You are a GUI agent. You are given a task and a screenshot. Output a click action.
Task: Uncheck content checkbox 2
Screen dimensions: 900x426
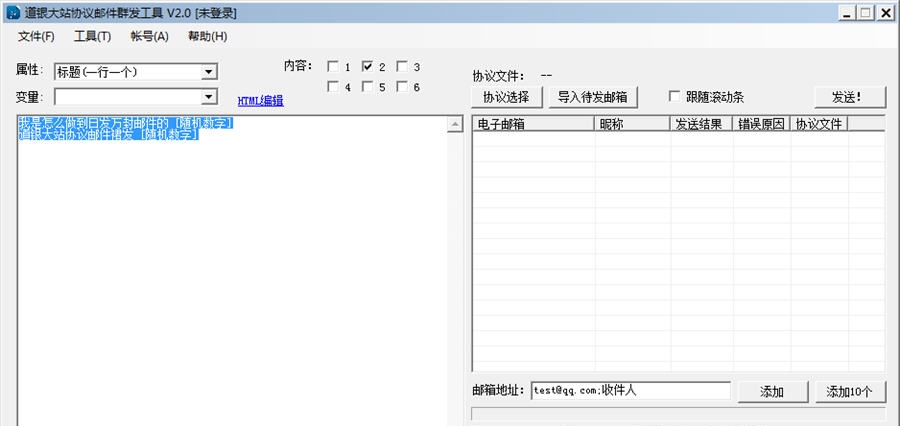[367, 67]
